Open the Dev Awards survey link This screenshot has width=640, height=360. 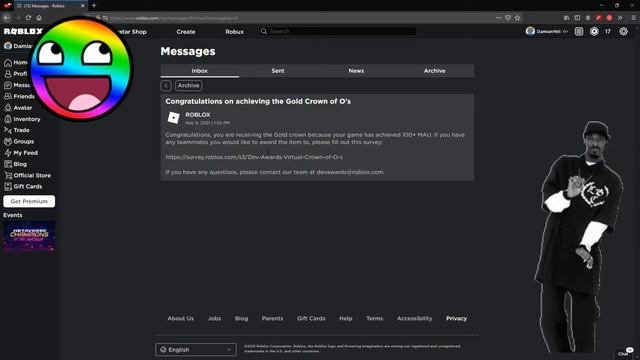pos(254,157)
